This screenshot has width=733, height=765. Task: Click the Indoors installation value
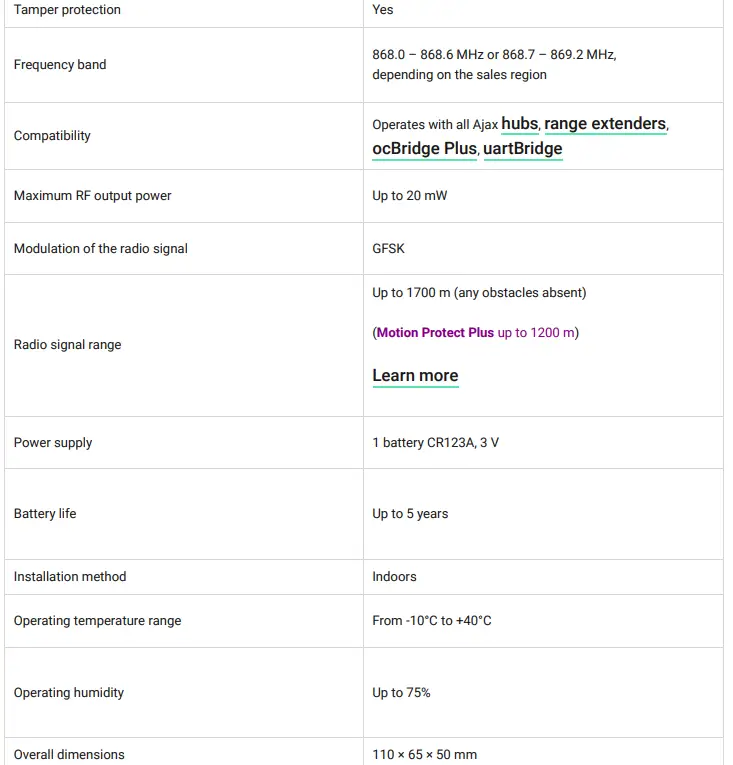click(x=394, y=577)
